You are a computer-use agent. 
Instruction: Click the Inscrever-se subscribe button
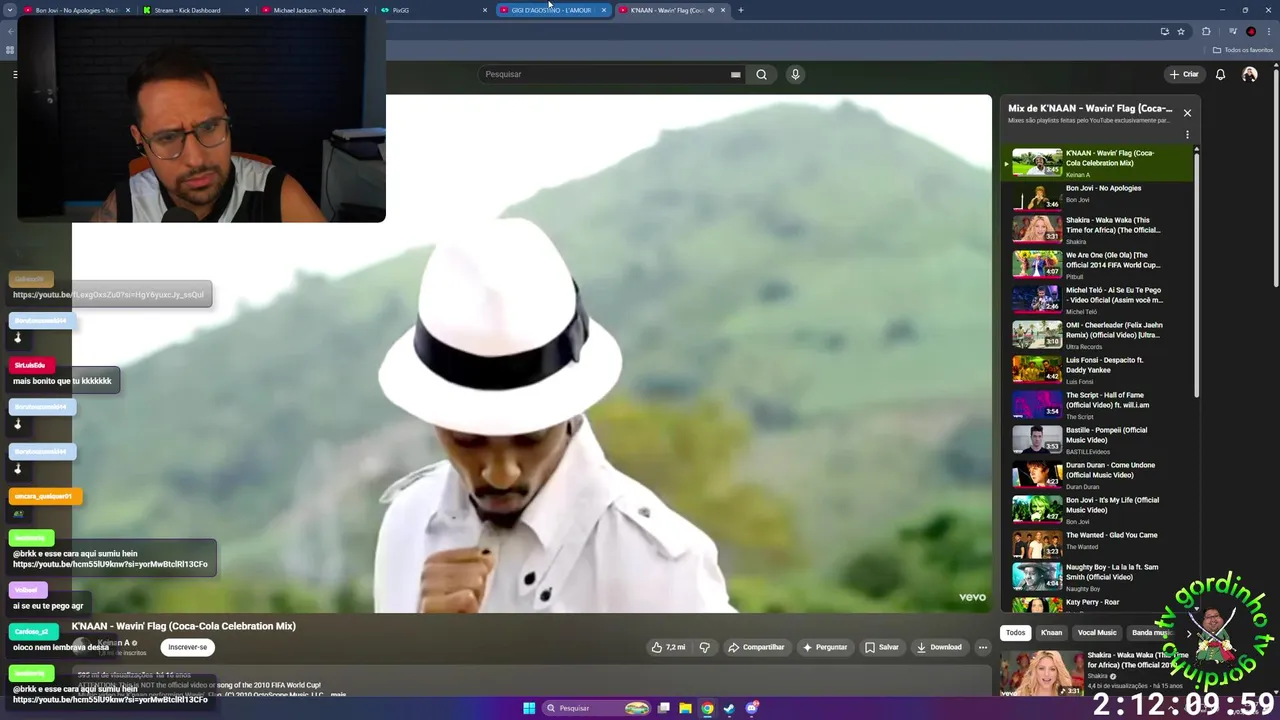(x=187, y=647)
